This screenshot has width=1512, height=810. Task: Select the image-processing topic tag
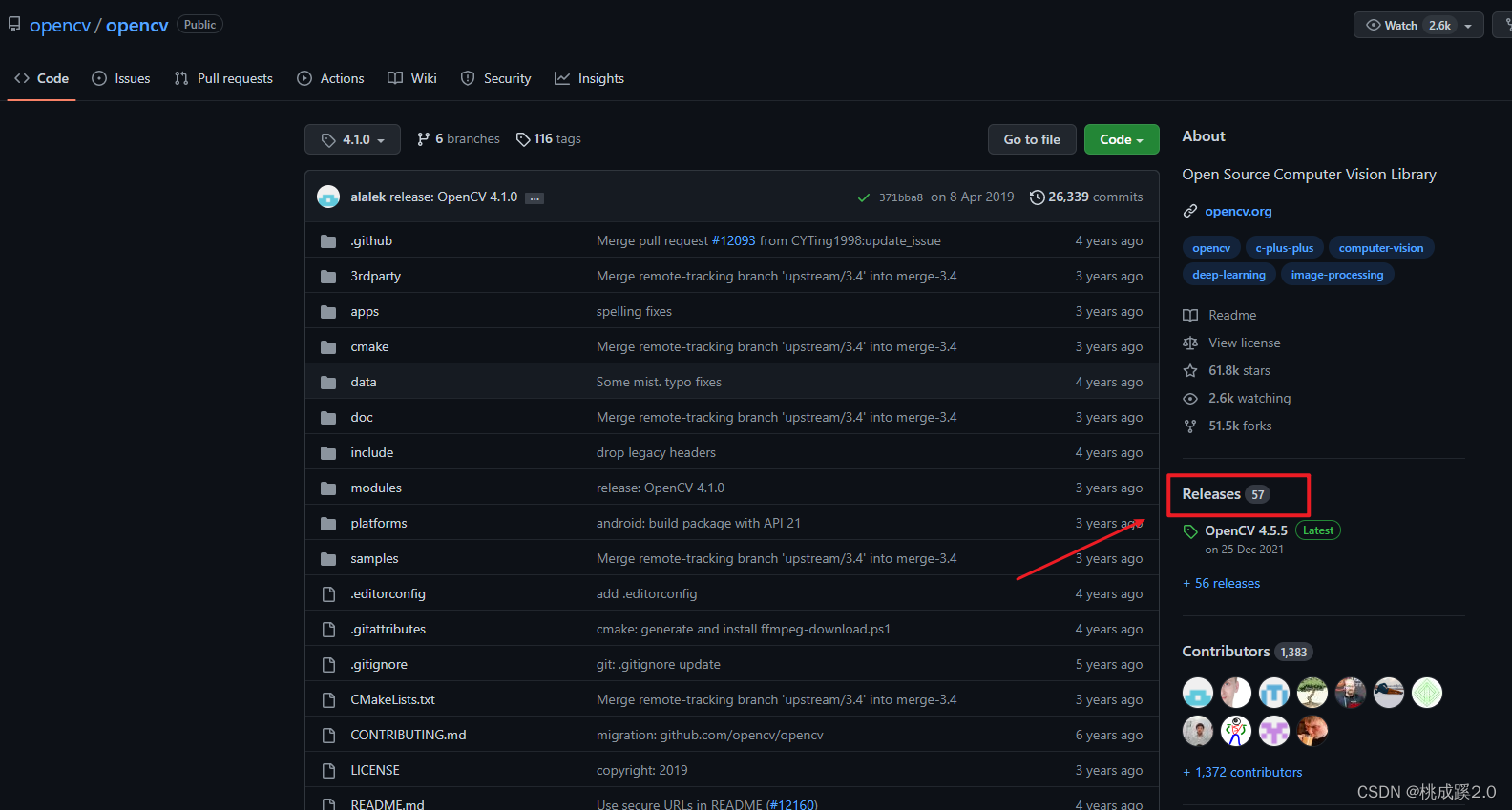1336,275
